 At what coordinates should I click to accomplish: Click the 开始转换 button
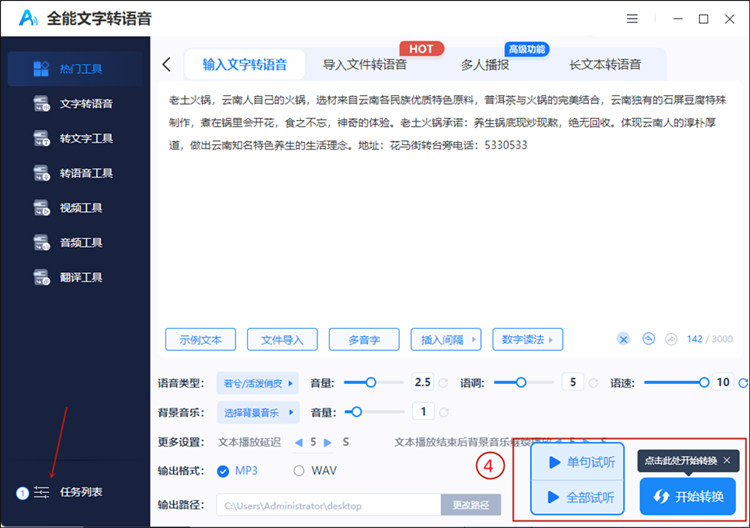[687, 496]
